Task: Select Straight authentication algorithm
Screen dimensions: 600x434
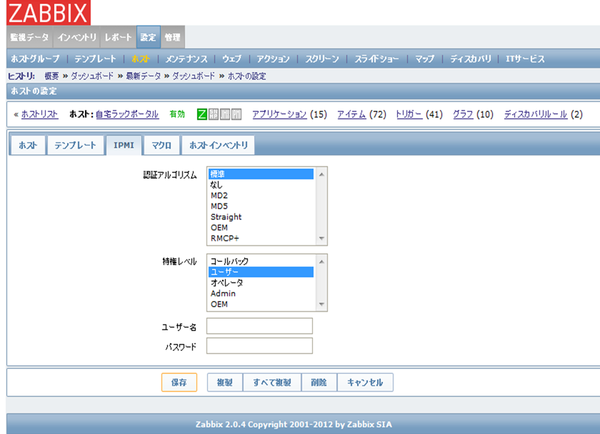Action: 261,217
